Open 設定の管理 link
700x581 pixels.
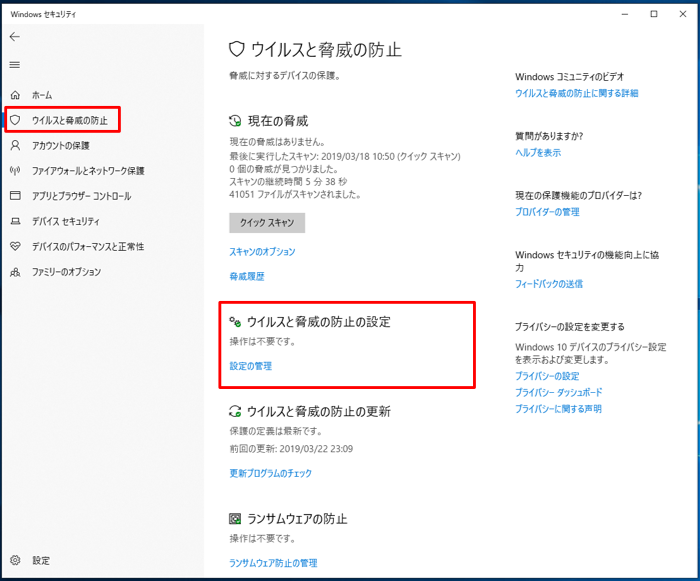coord(250,366)
